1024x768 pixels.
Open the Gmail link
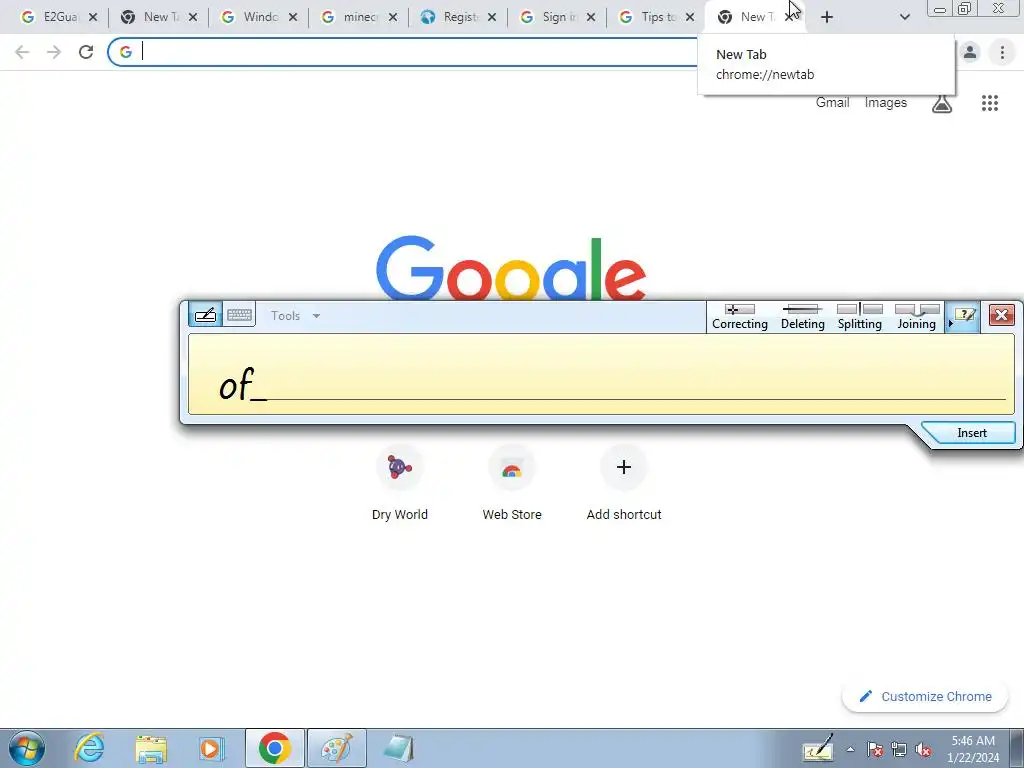[x=832, y=103]
